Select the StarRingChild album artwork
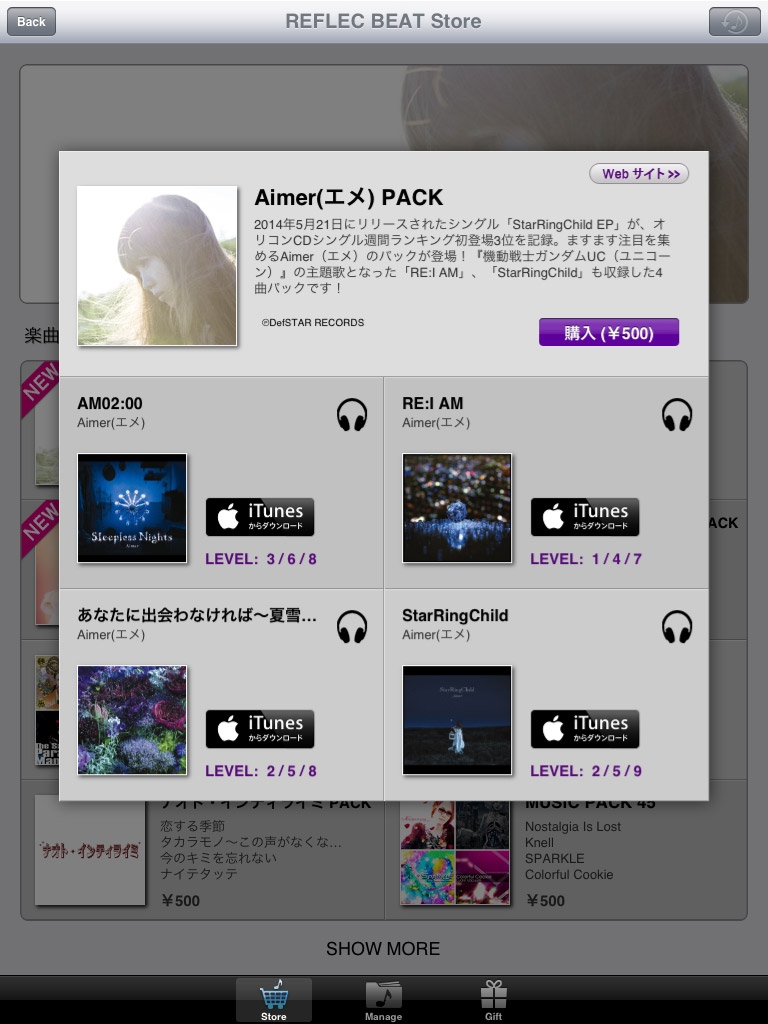 click(457, 720)
